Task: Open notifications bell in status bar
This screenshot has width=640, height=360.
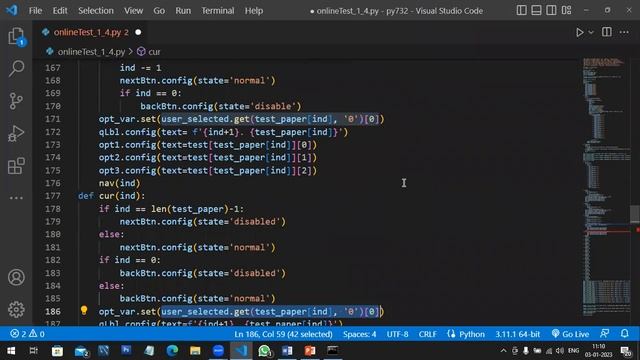Action: click(624, 333)
